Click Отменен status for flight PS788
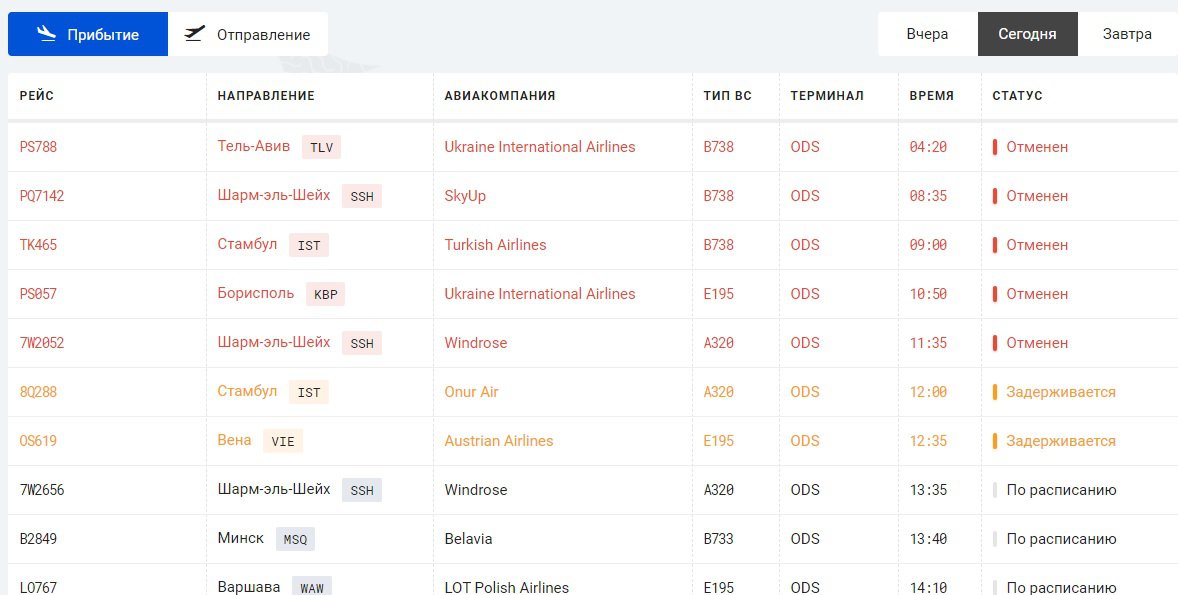 click(x=1037, y=147)
